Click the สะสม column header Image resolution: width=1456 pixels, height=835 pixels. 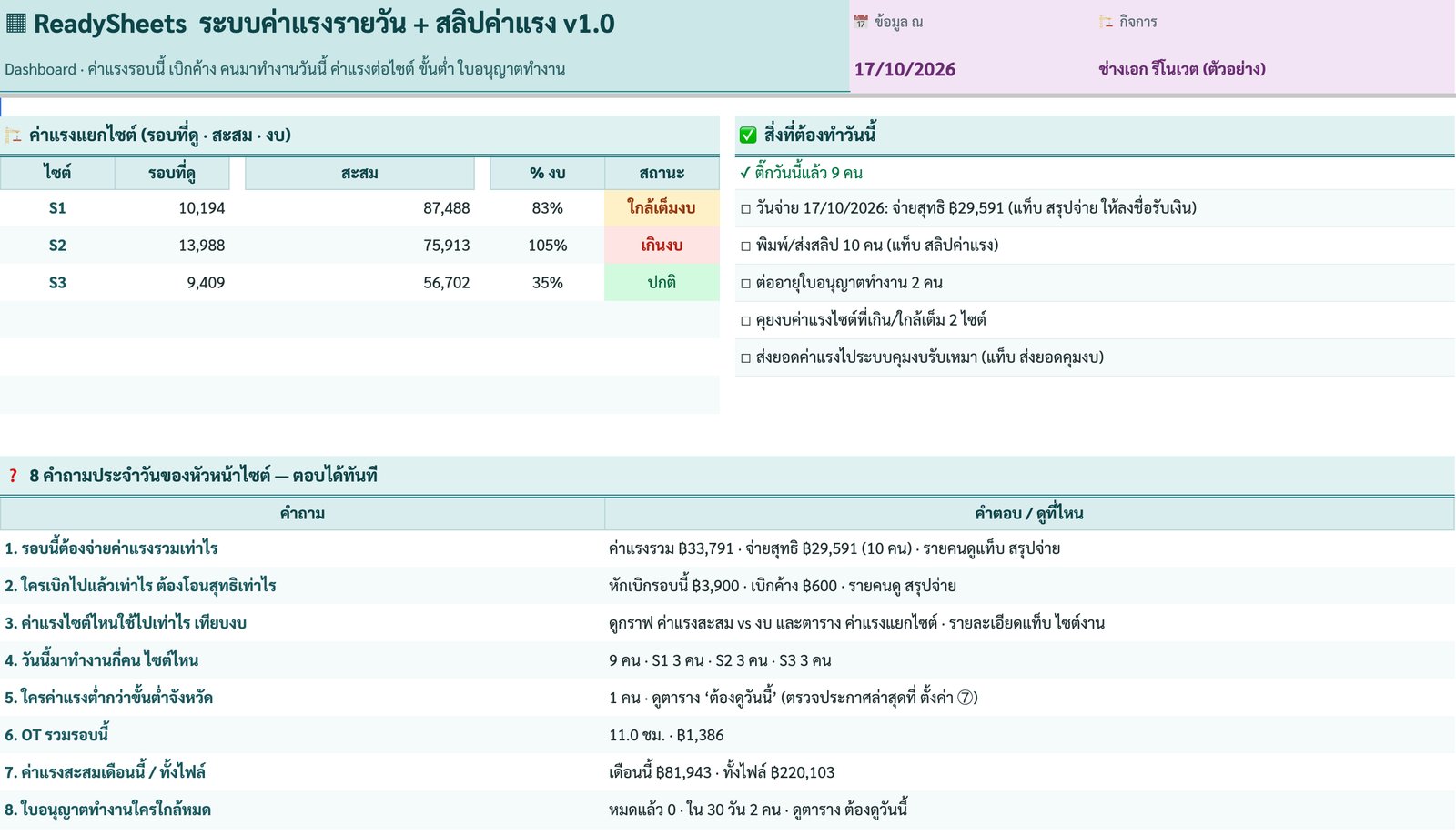click(x=359, y=173)
